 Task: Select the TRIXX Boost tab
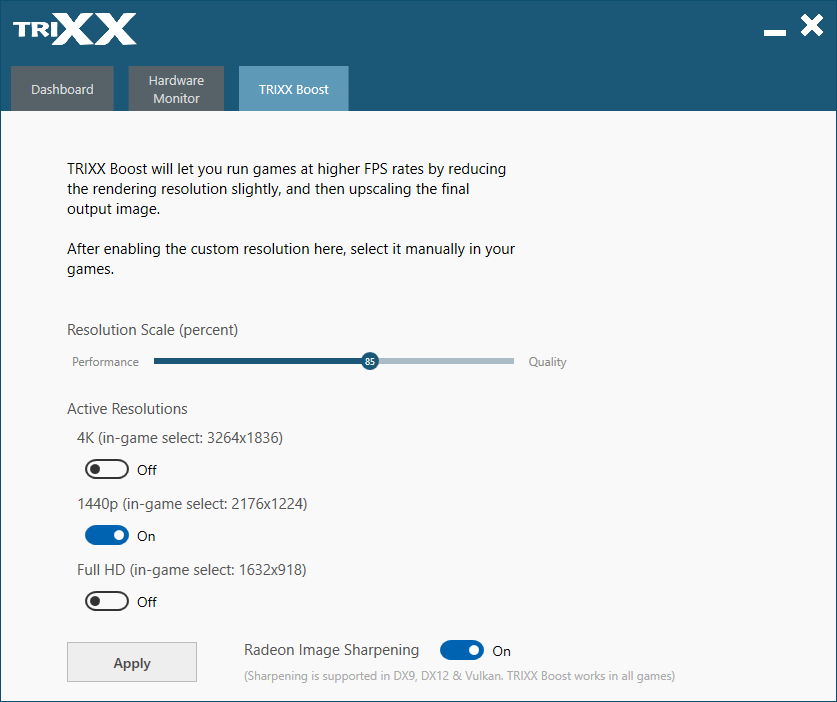294,89
